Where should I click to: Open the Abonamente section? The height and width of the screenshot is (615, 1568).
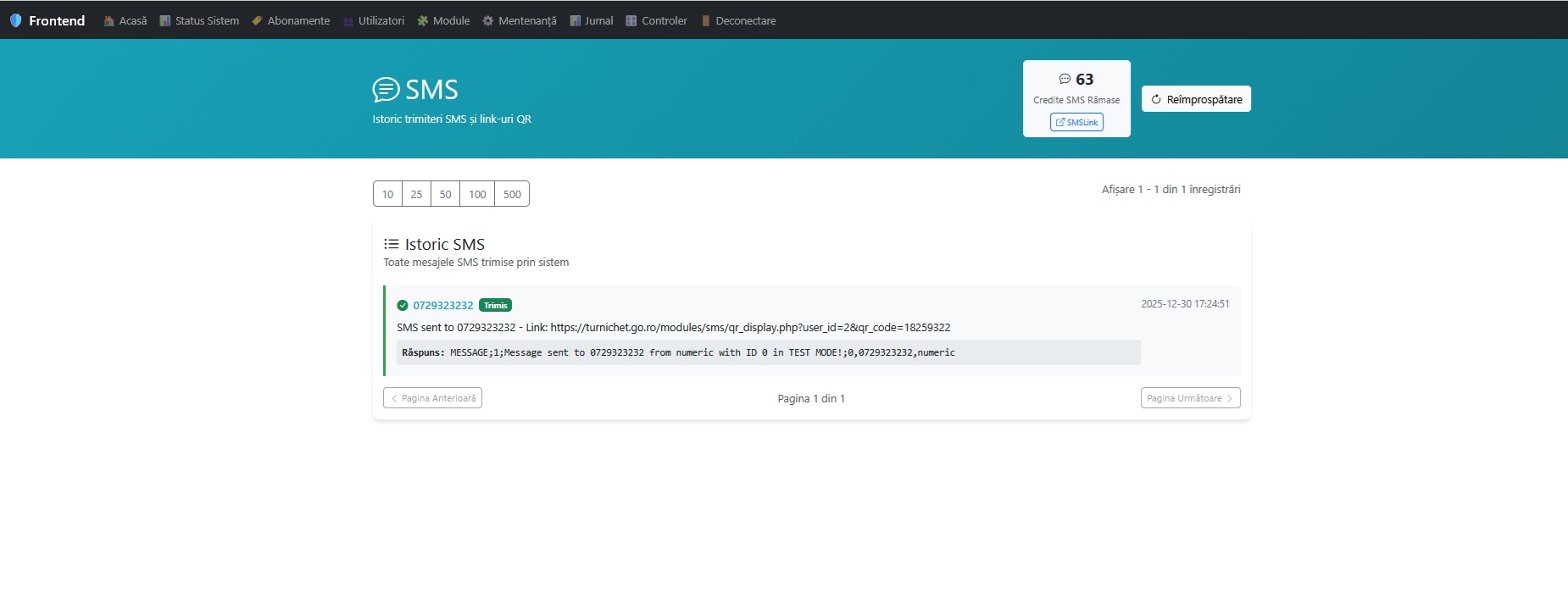pos(291,20)
